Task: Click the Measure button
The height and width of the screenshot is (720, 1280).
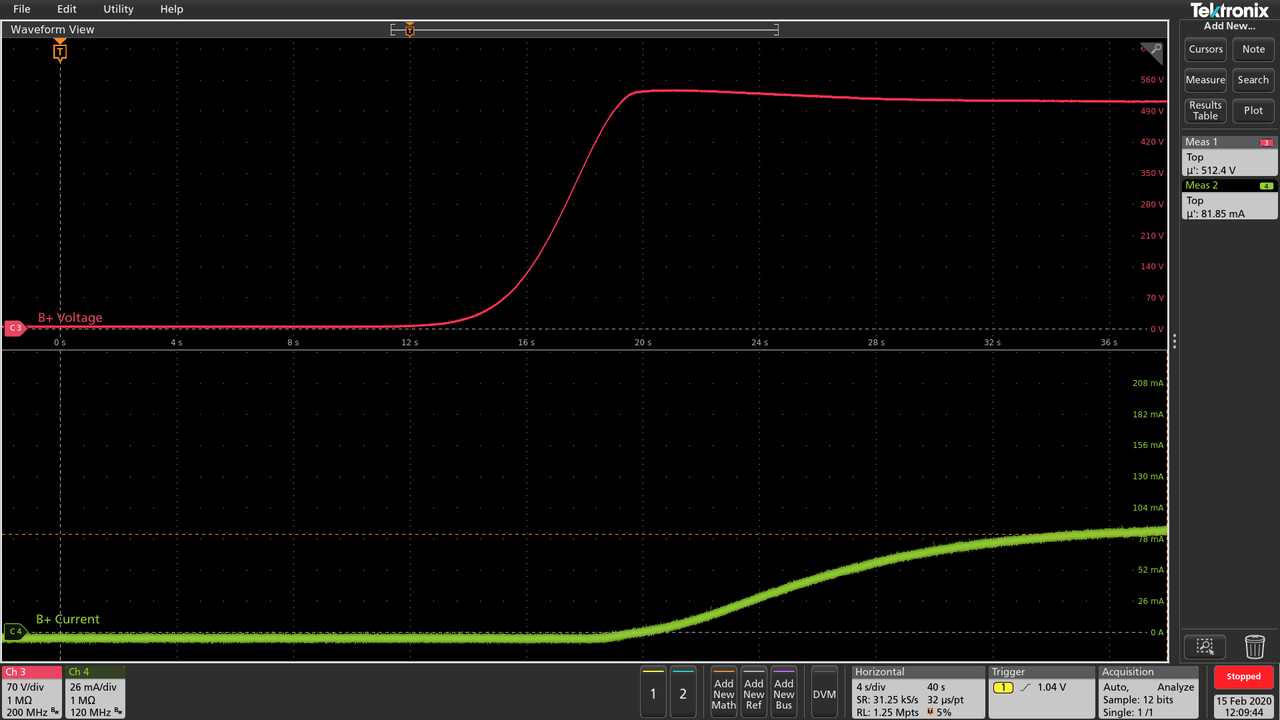Action: pyautogui.click(x=1205, y=80)
